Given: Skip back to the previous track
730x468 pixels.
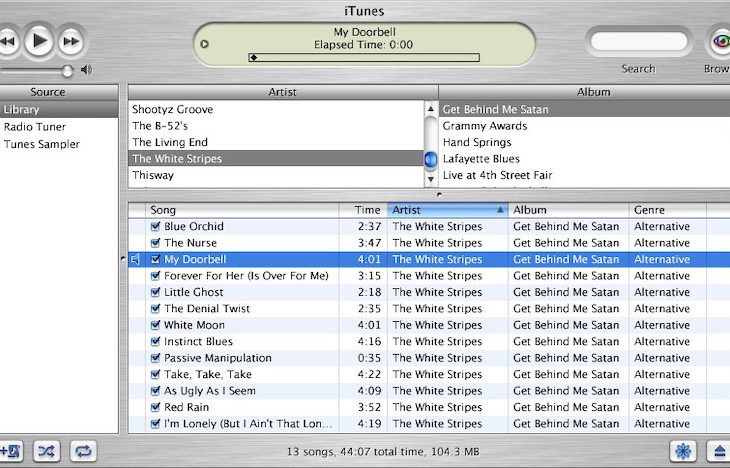Looking at the screenshot, I should pos(8,41).
